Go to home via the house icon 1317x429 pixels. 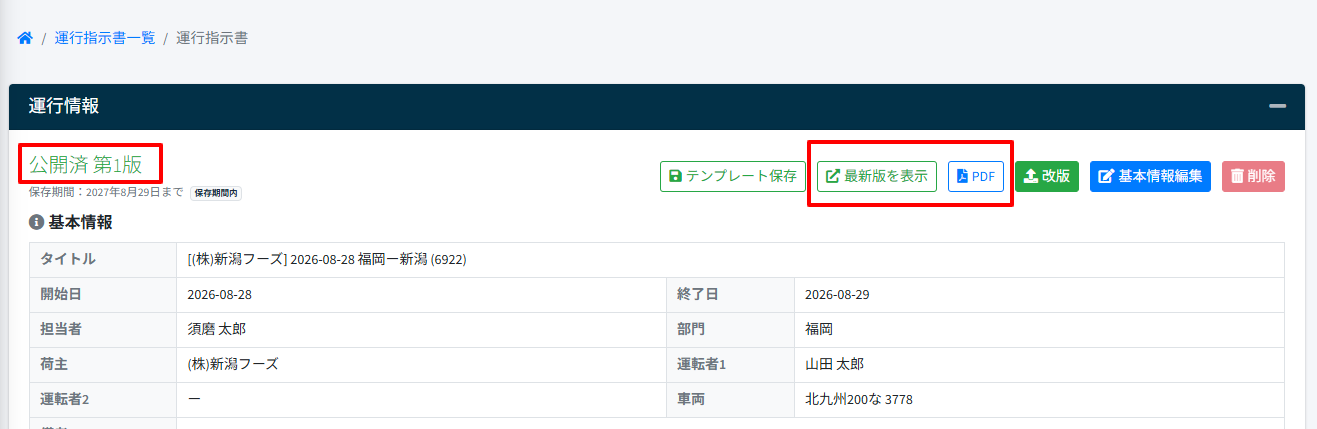click(25, 38)
